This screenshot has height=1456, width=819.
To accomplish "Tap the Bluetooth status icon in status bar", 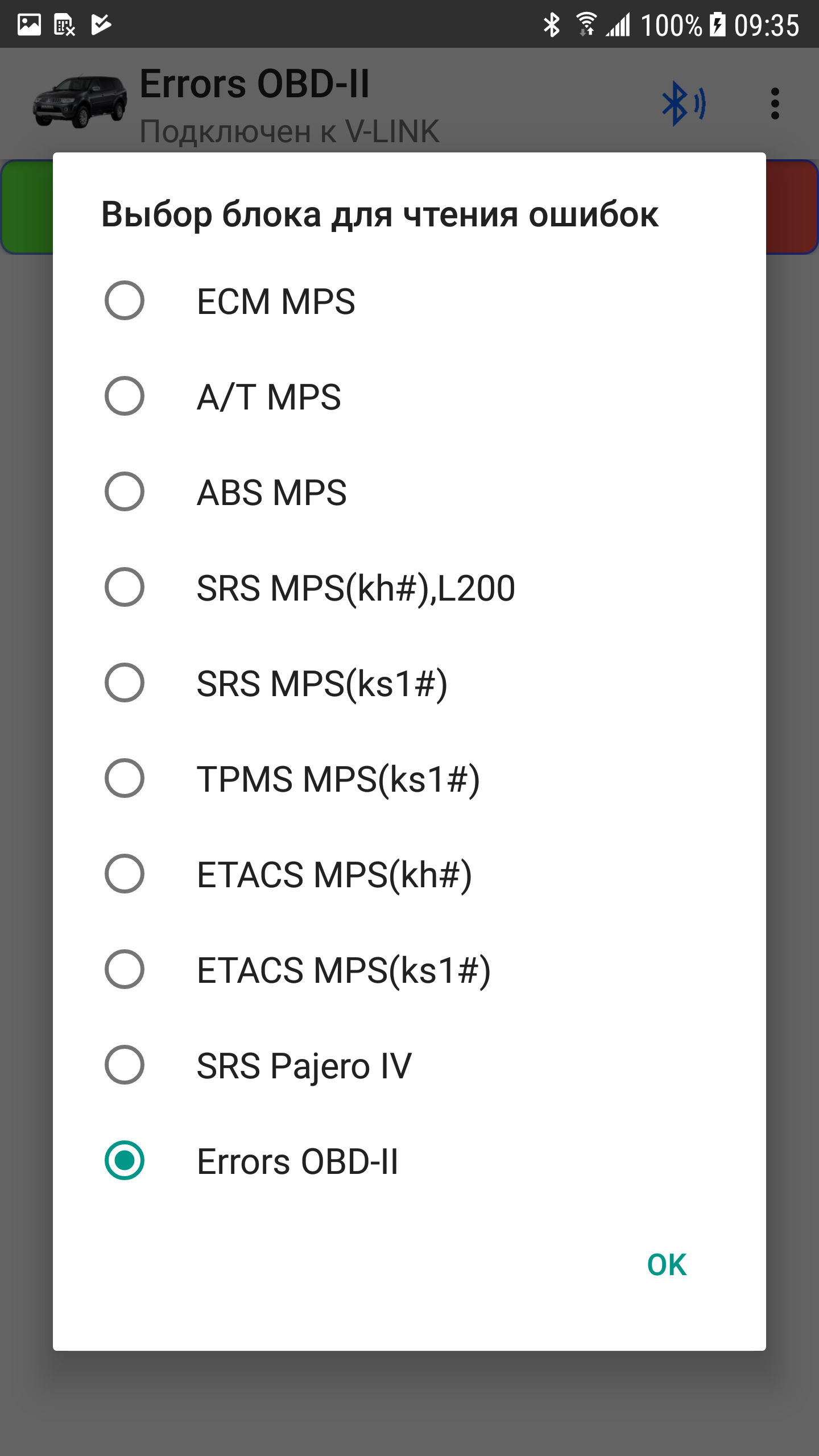I will [x=551, y=25].
